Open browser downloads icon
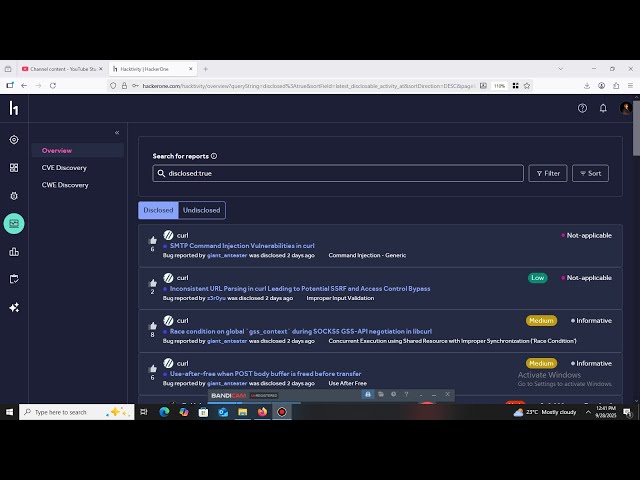 (x=587, y=86)
